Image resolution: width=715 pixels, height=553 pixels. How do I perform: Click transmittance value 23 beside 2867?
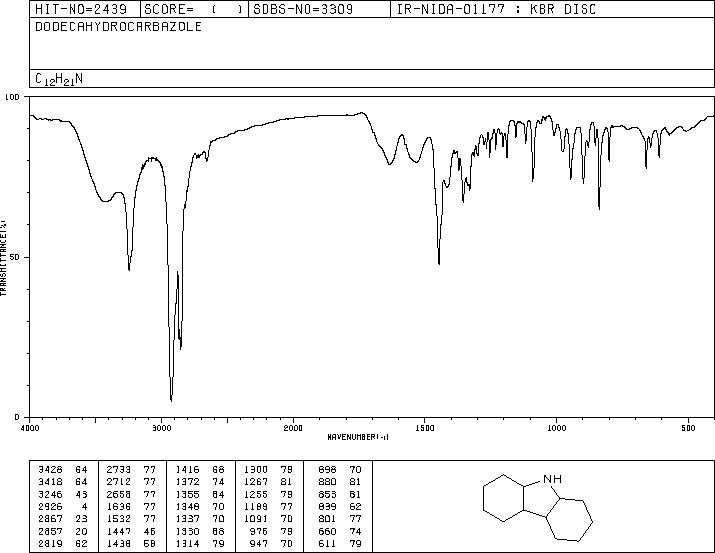(81, 519)
